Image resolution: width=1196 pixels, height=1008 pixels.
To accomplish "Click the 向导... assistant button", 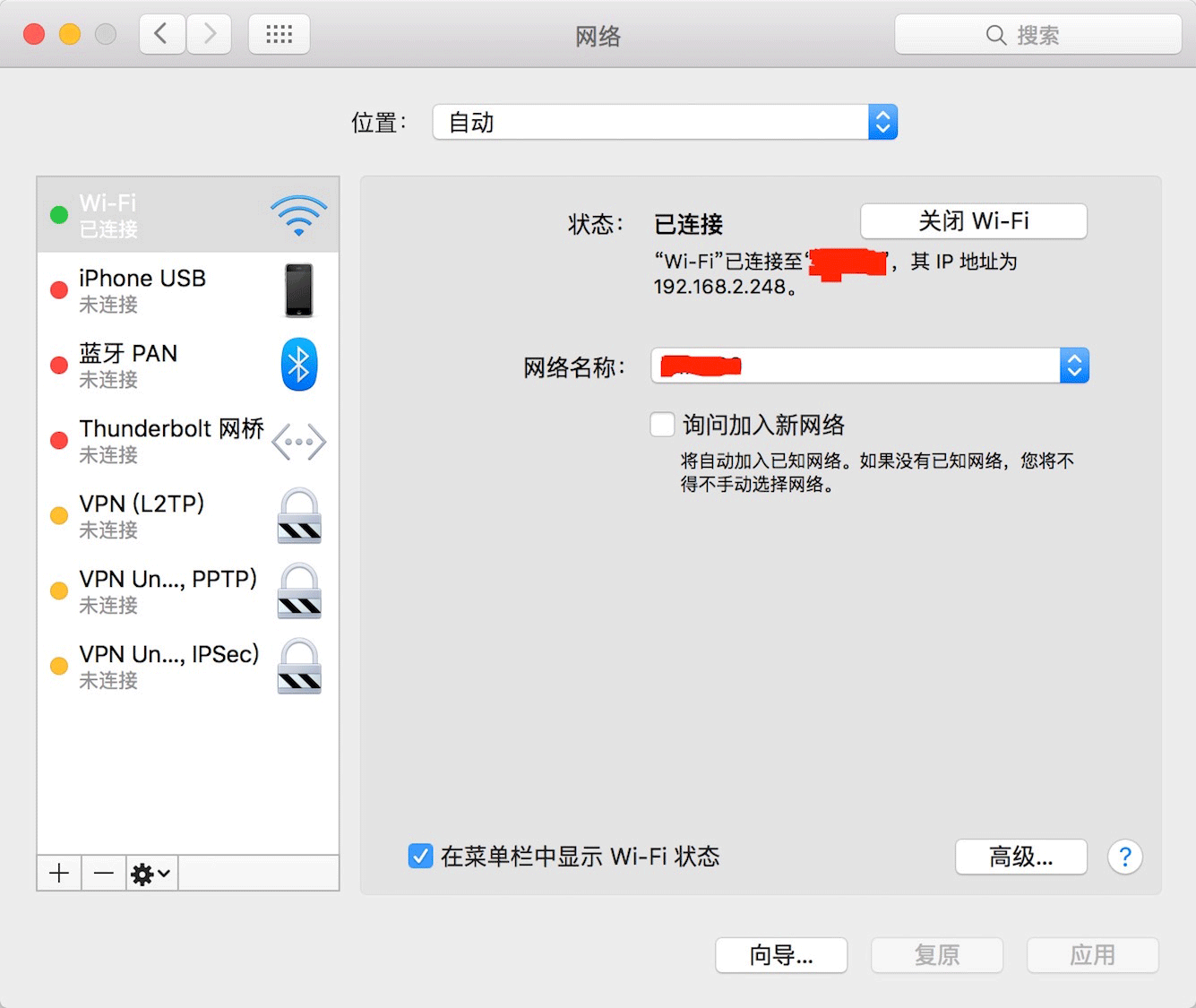I will point(781,955).
